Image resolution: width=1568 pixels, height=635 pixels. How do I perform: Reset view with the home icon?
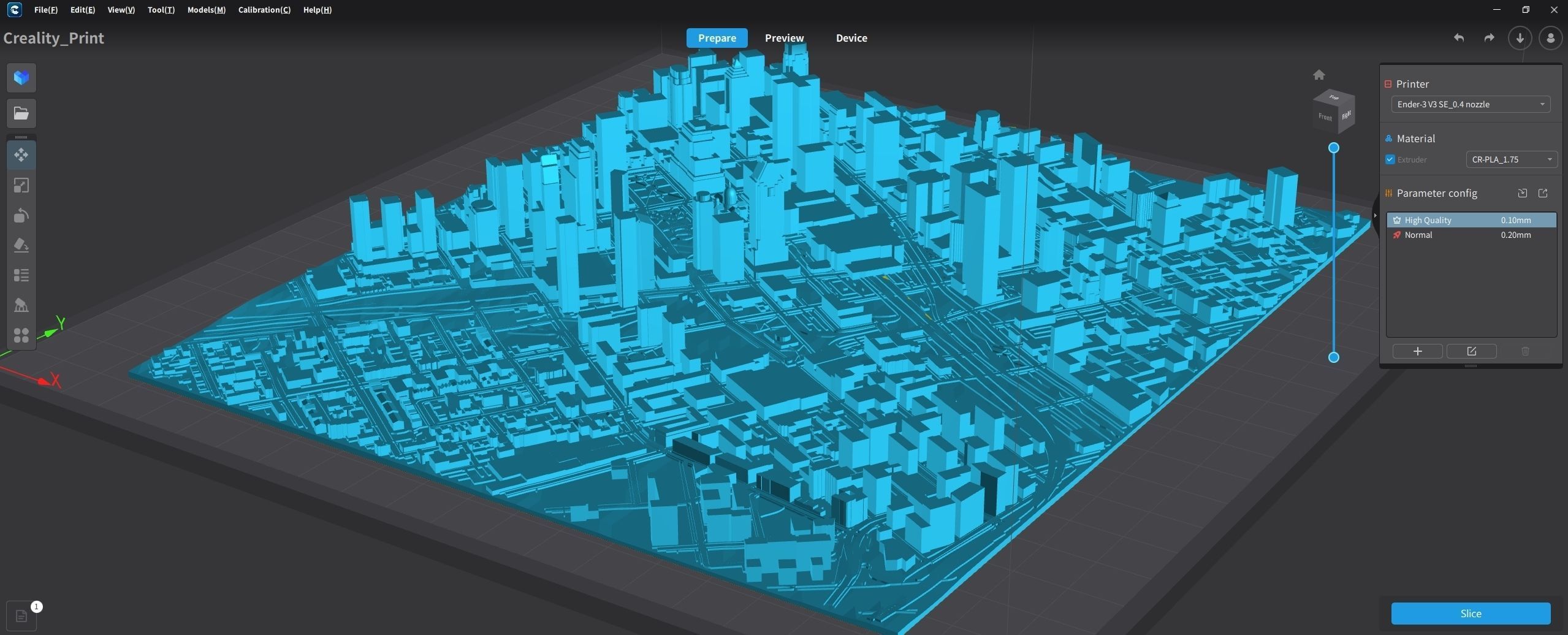pyautogui.click(x=1319, y=75)
